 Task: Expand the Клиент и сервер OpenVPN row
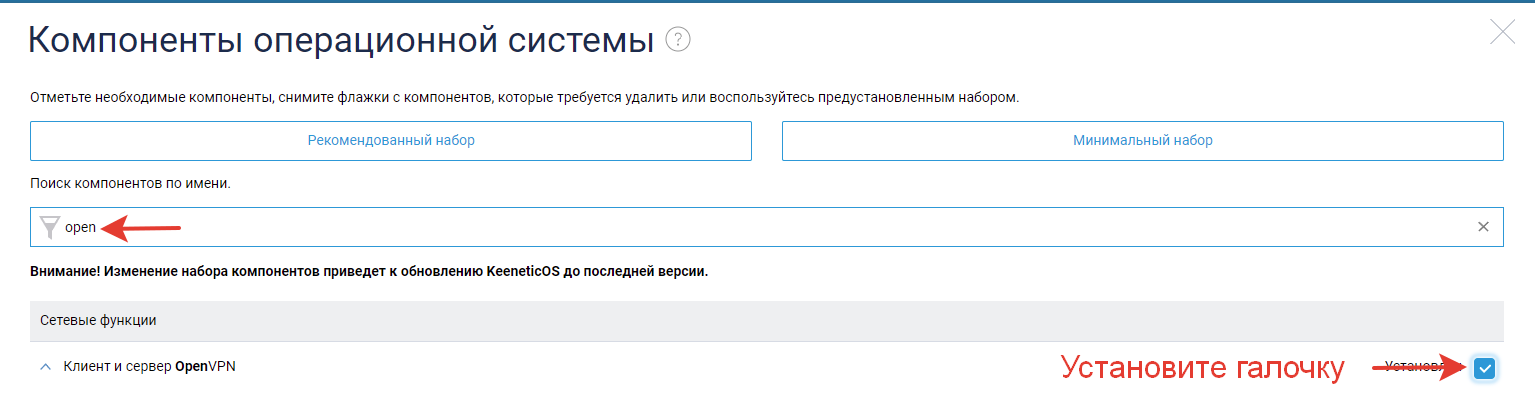click(x=44, y=367)
